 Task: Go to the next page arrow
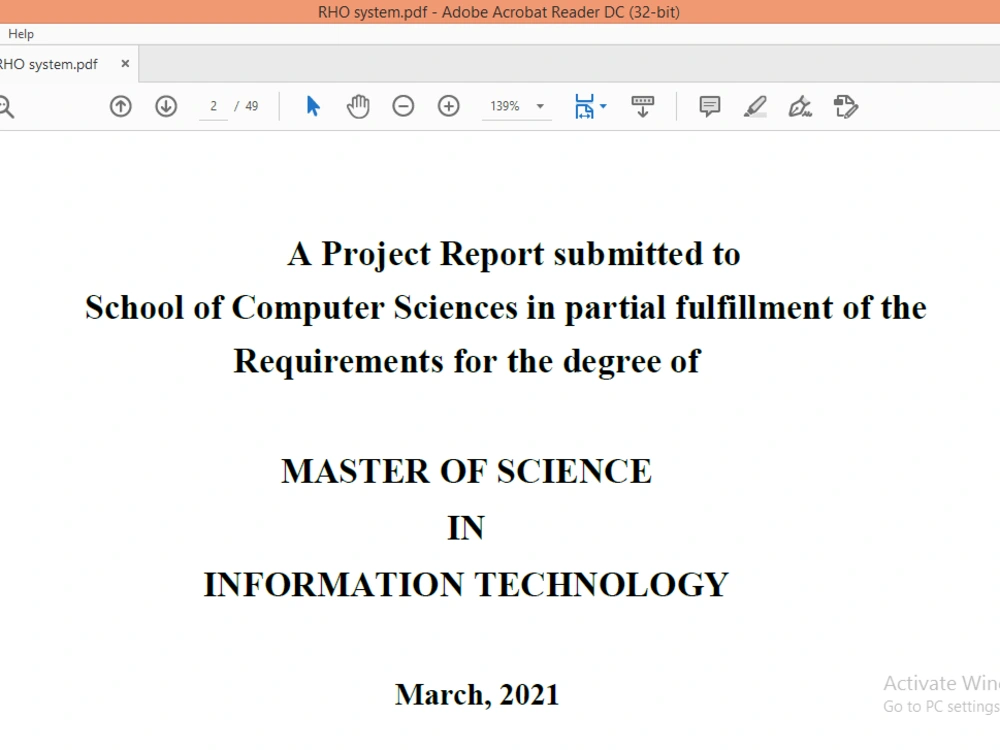click(166, 106)
